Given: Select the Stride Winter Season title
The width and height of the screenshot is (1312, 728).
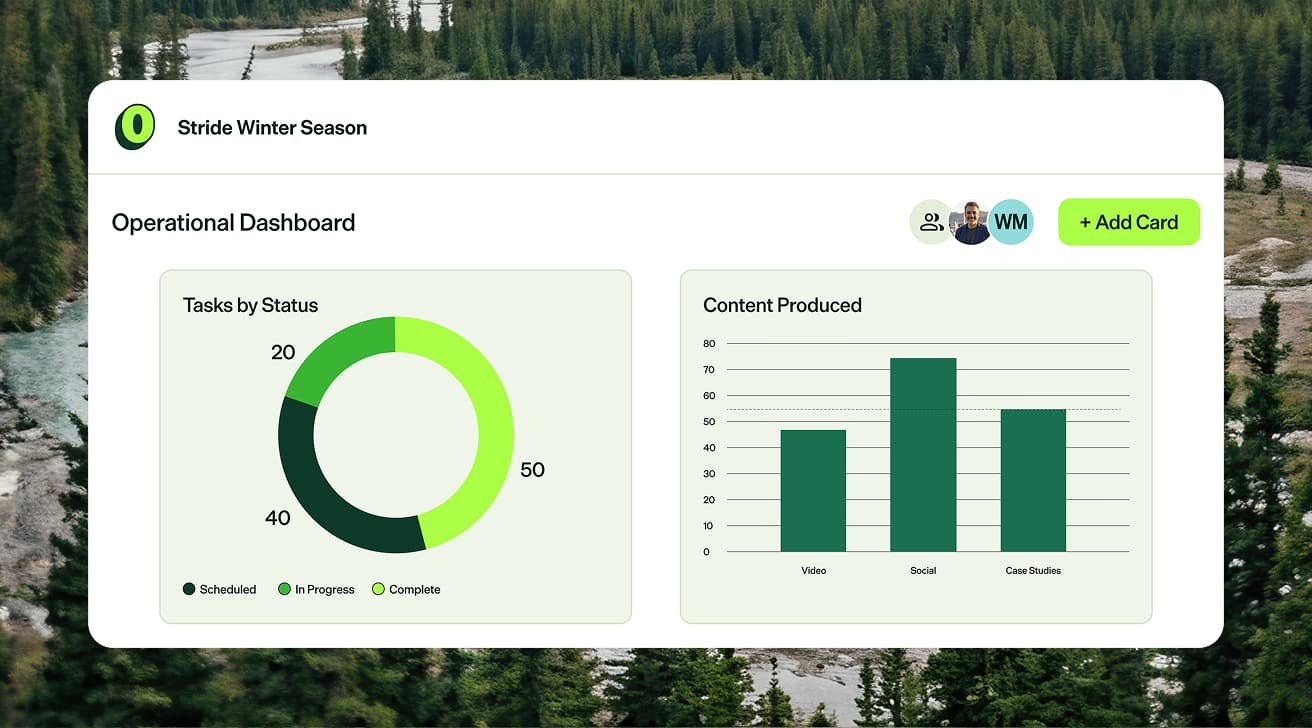Looking at the screenshot, I should click(272, 128).
